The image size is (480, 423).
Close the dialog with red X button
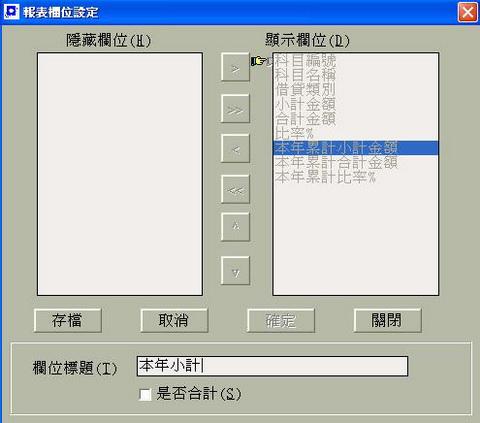click(x=467, y=12)
